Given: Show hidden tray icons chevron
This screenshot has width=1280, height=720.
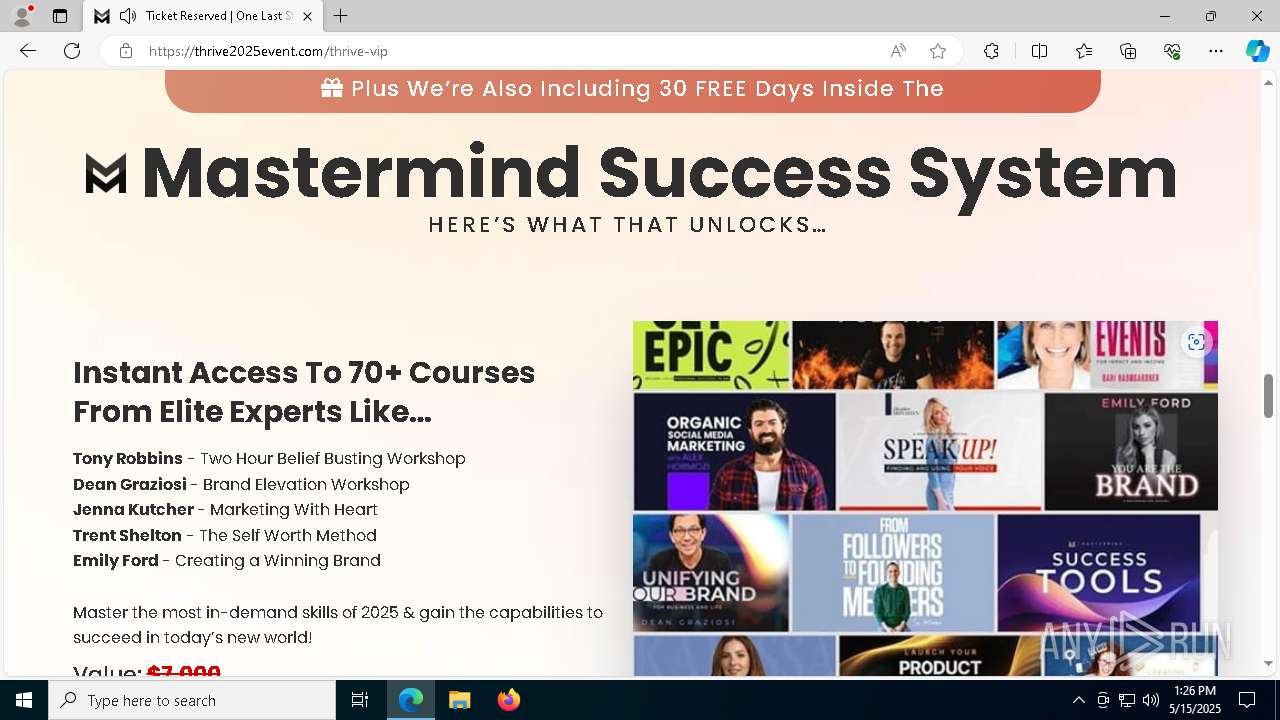Looking at the screenshot, I should click(1078, 700).
